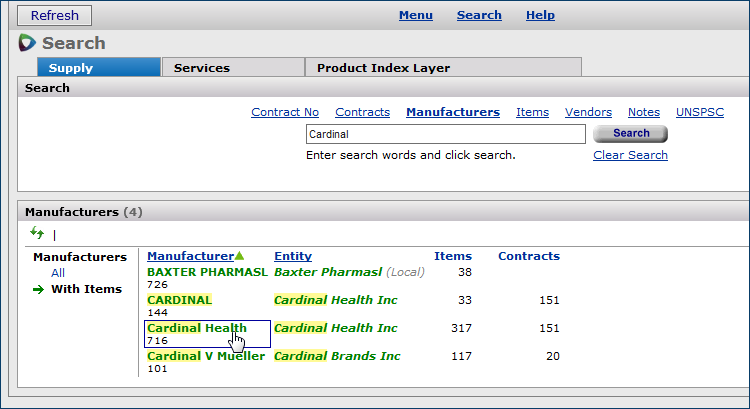
Task: Sort by the Contracts column header
Action: click(x=529, y=256)
